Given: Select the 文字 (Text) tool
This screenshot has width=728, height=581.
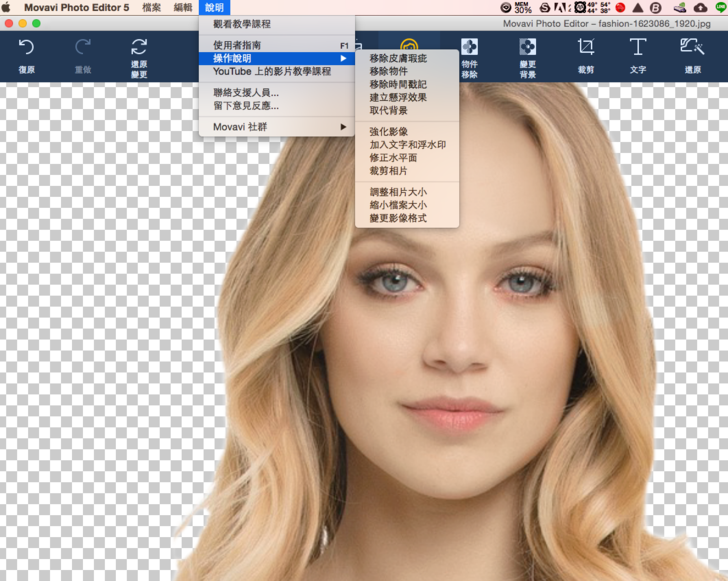Looking at the screenshot, I should [x=638, y=47].
